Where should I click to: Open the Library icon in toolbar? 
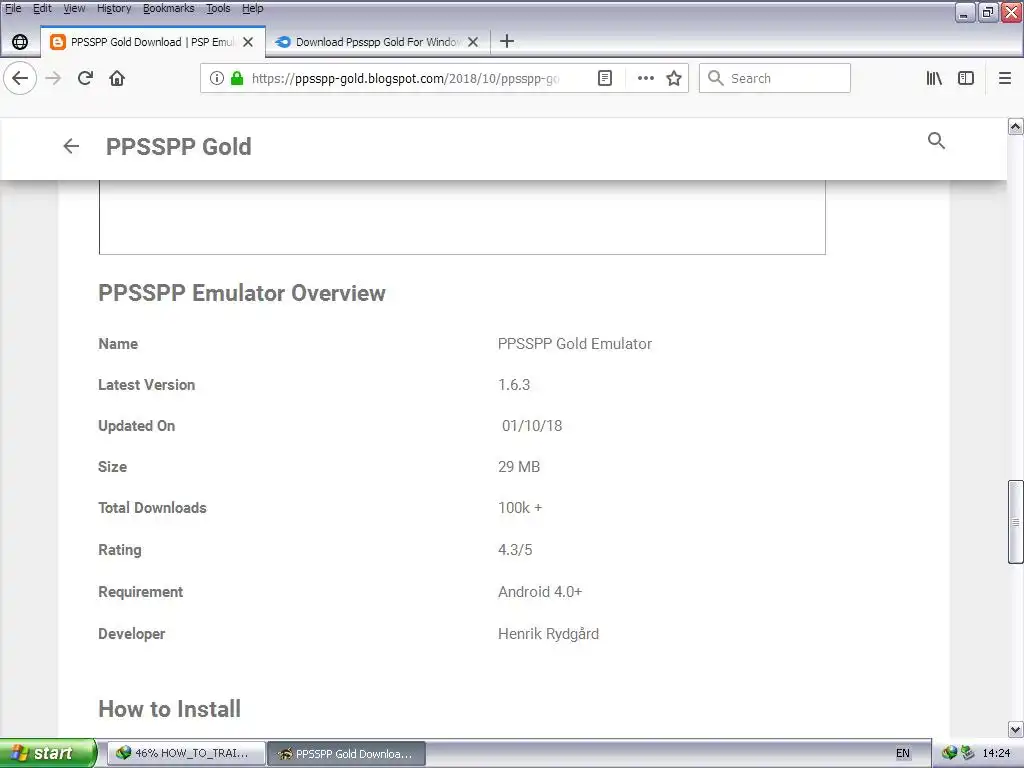click(x=934, y=78)
